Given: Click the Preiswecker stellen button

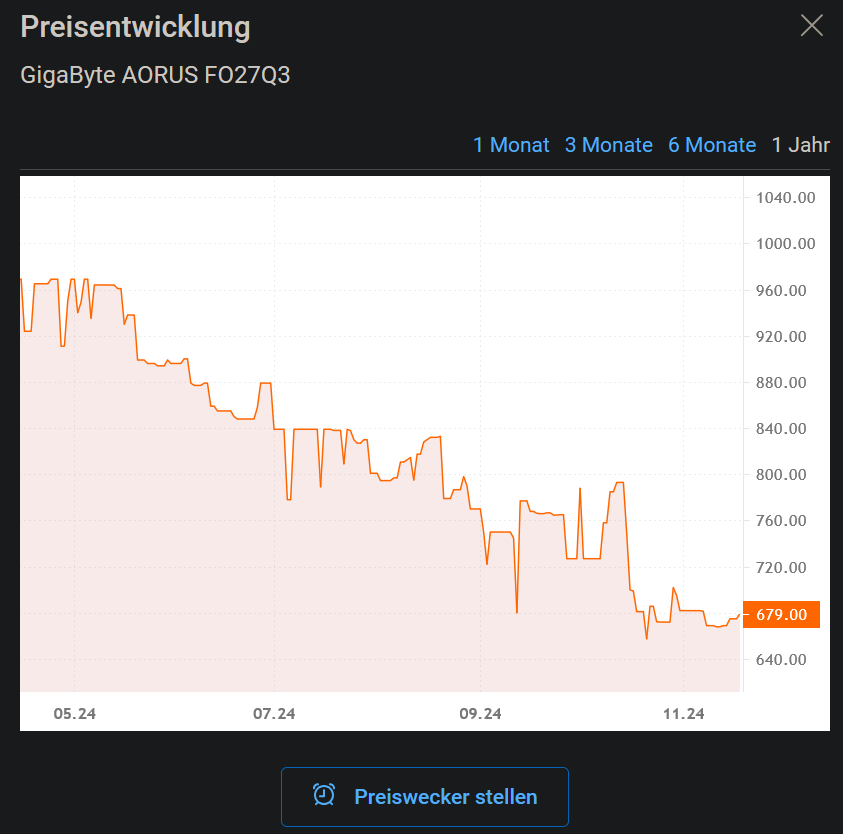Looking at the screenshot, I should point(425,797).
